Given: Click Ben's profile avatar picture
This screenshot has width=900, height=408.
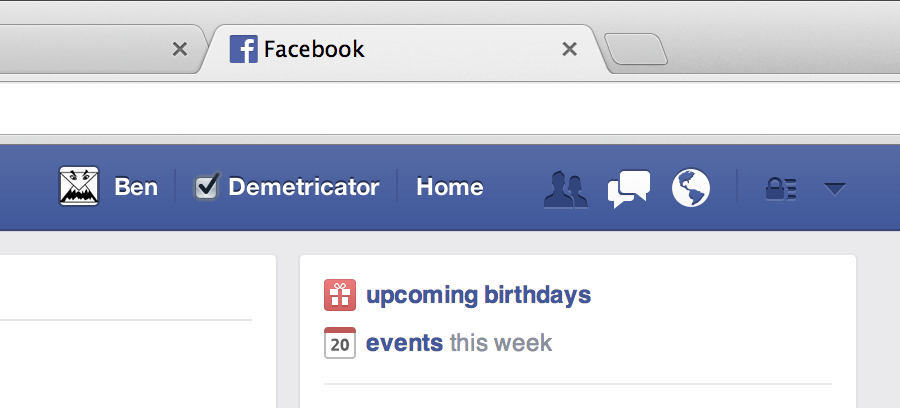Looking at the screenshot, I should point(79,186).
